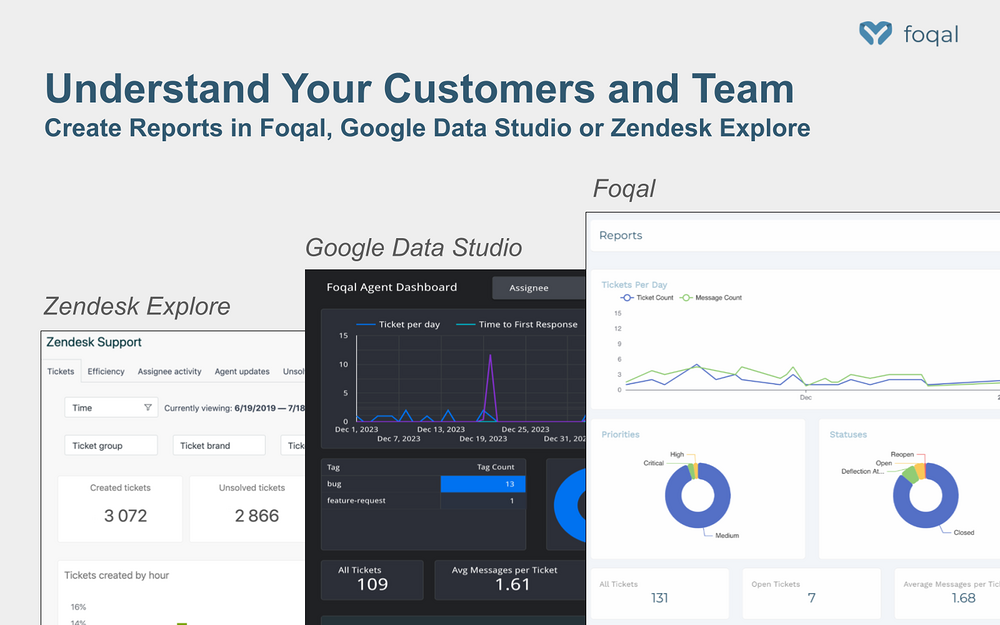Screen dimensions: 1000x625
Task: Click the Foqal Agent Dashboard title
Action: [392, 287]
